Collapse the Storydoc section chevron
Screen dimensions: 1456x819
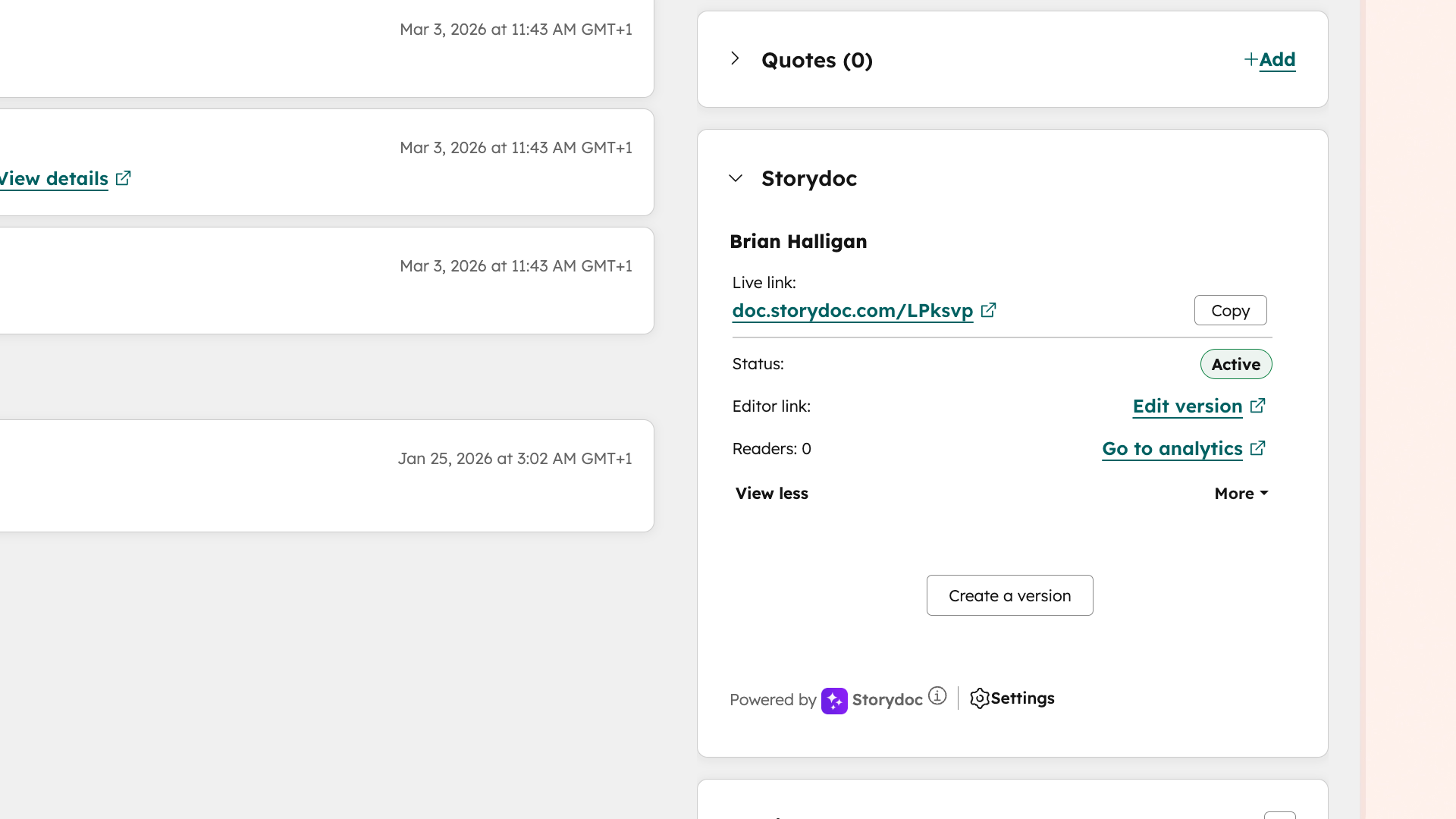[736, 178]
